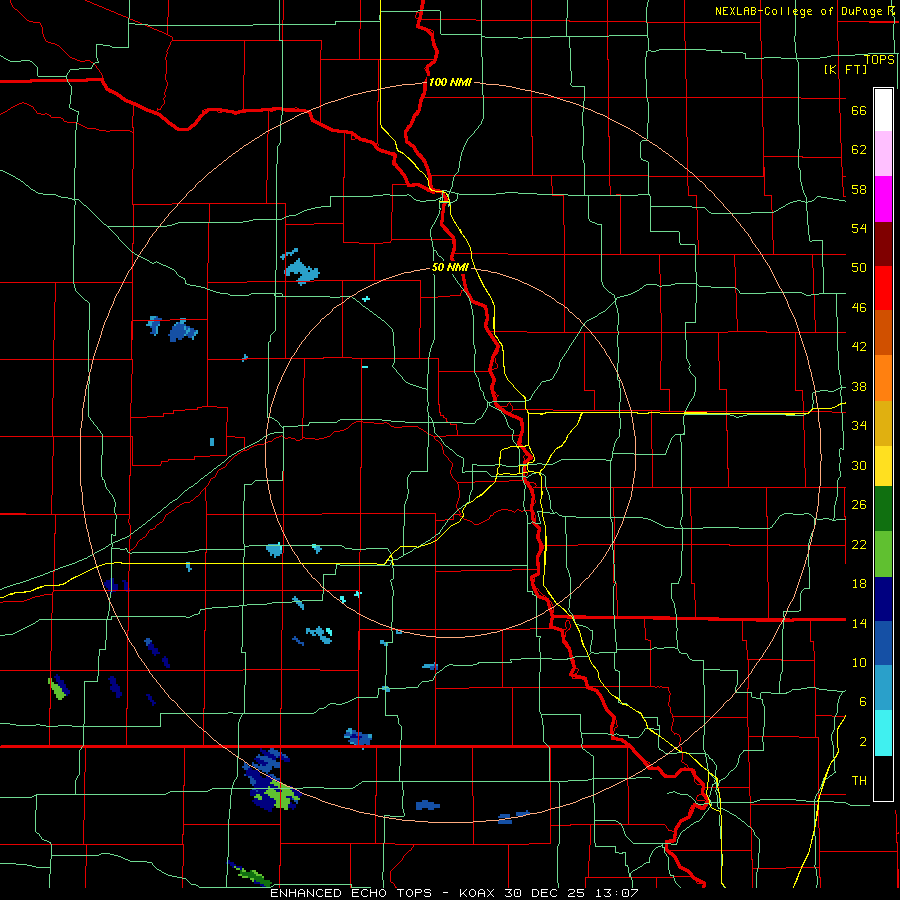
Task: Click the 30 label on the legend scale
Action: point(859,465)
